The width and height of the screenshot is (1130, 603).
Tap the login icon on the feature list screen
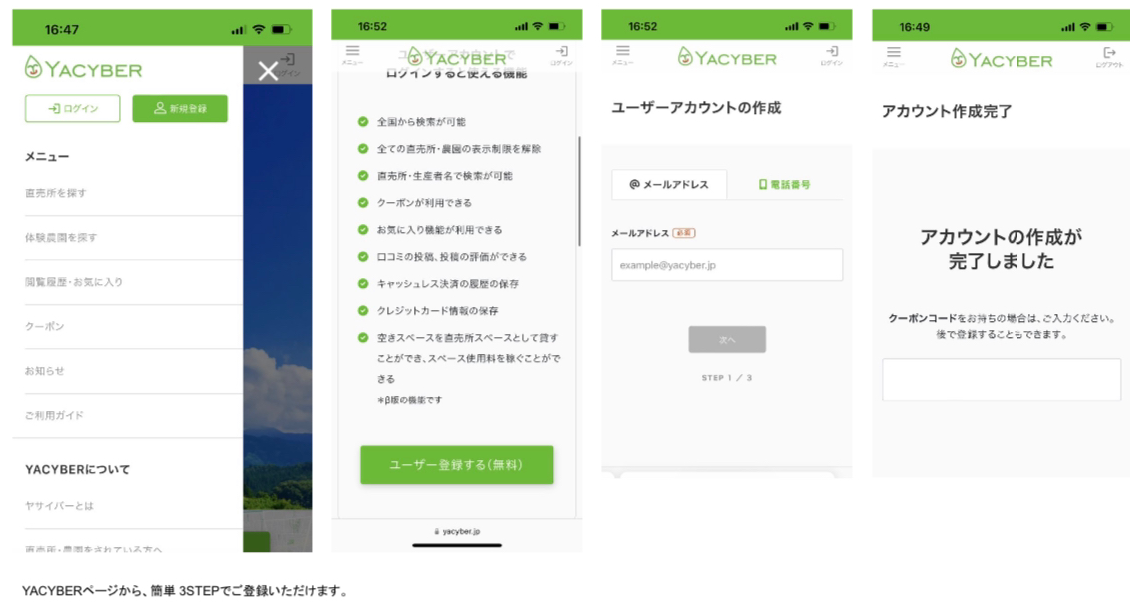tap(561, 55)
